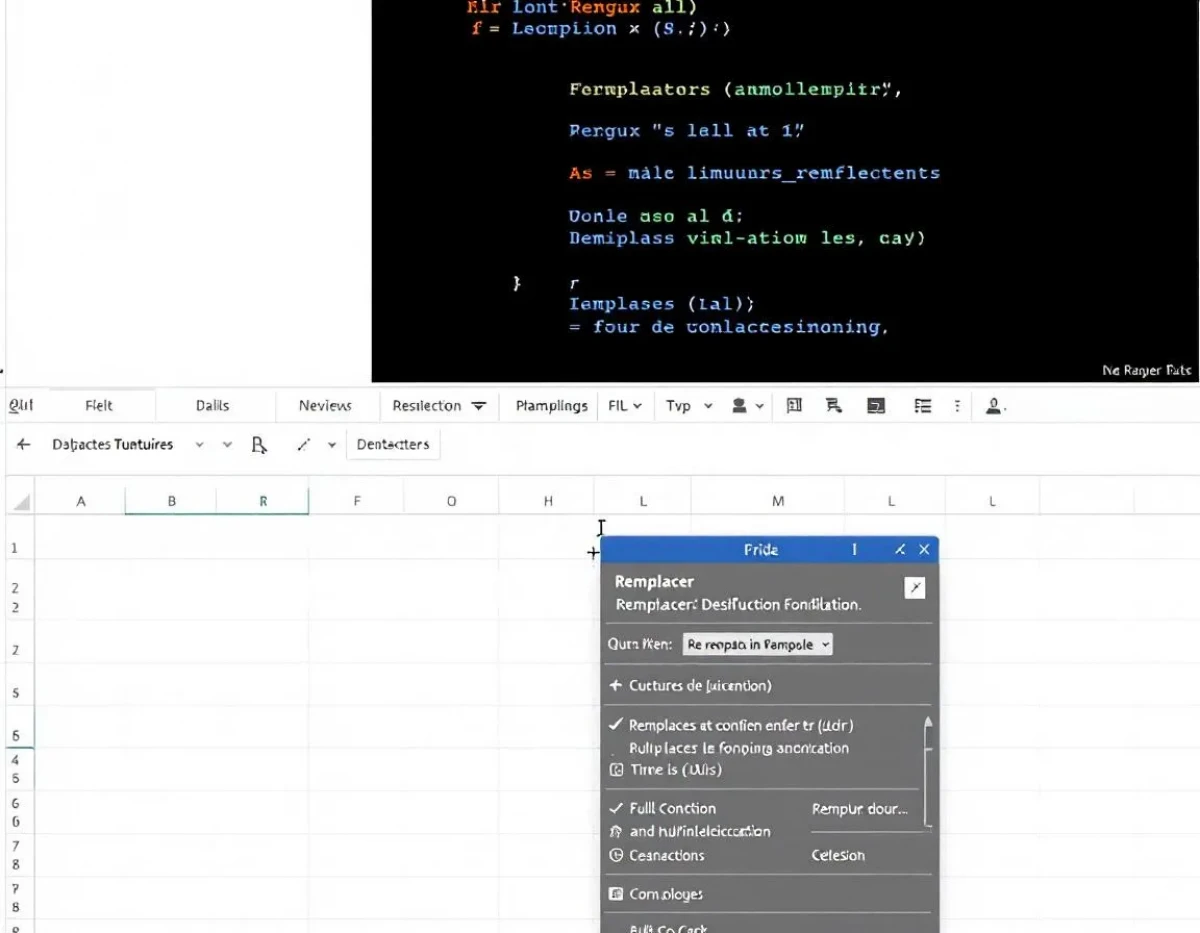The height and width of the screenshot is (933, 1200).
Task: Switch to the Neviews tab
Action: pos(325,405)
